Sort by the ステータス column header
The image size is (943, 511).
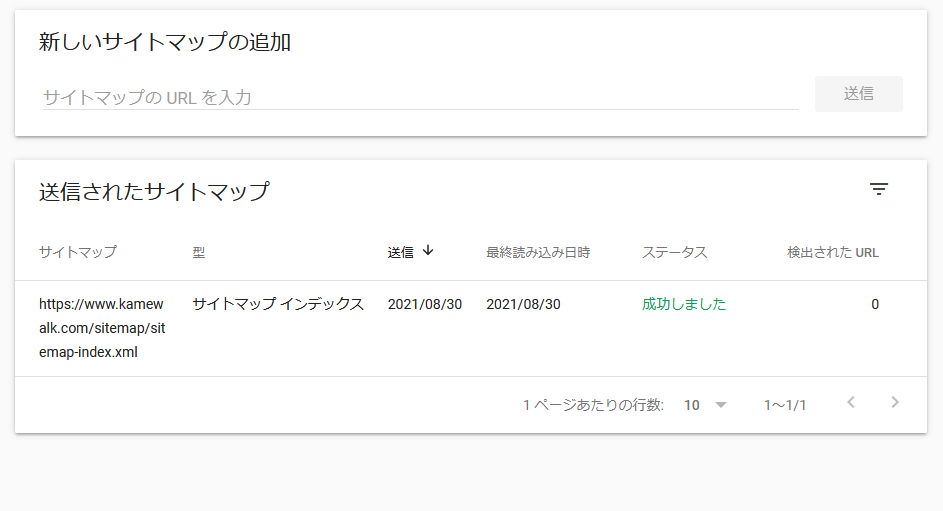[674, 252]
